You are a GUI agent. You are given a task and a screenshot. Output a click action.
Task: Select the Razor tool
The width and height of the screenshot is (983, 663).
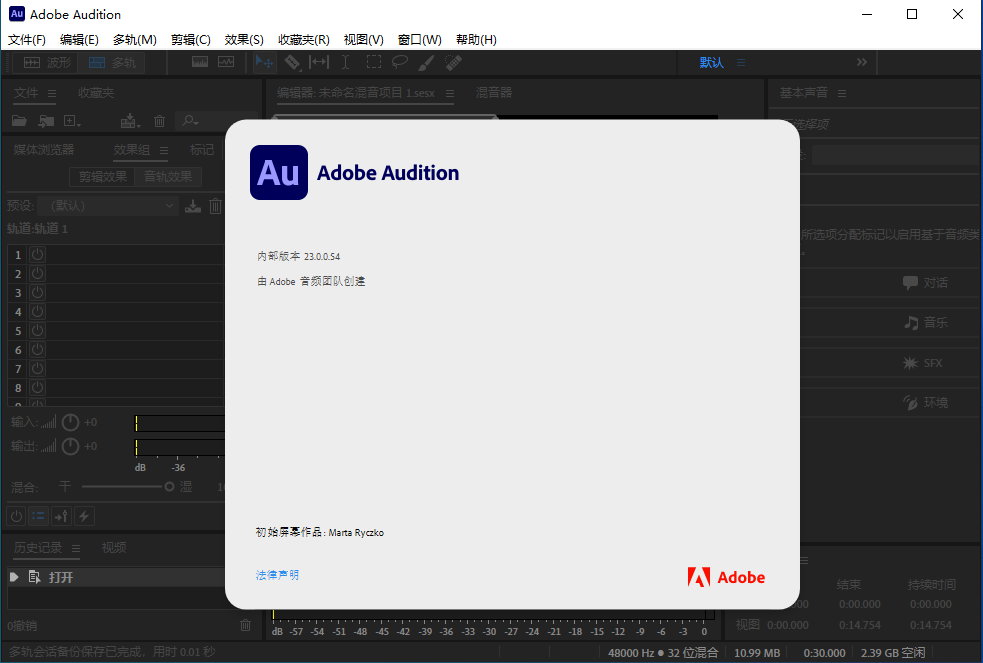(x=292, y=62)
